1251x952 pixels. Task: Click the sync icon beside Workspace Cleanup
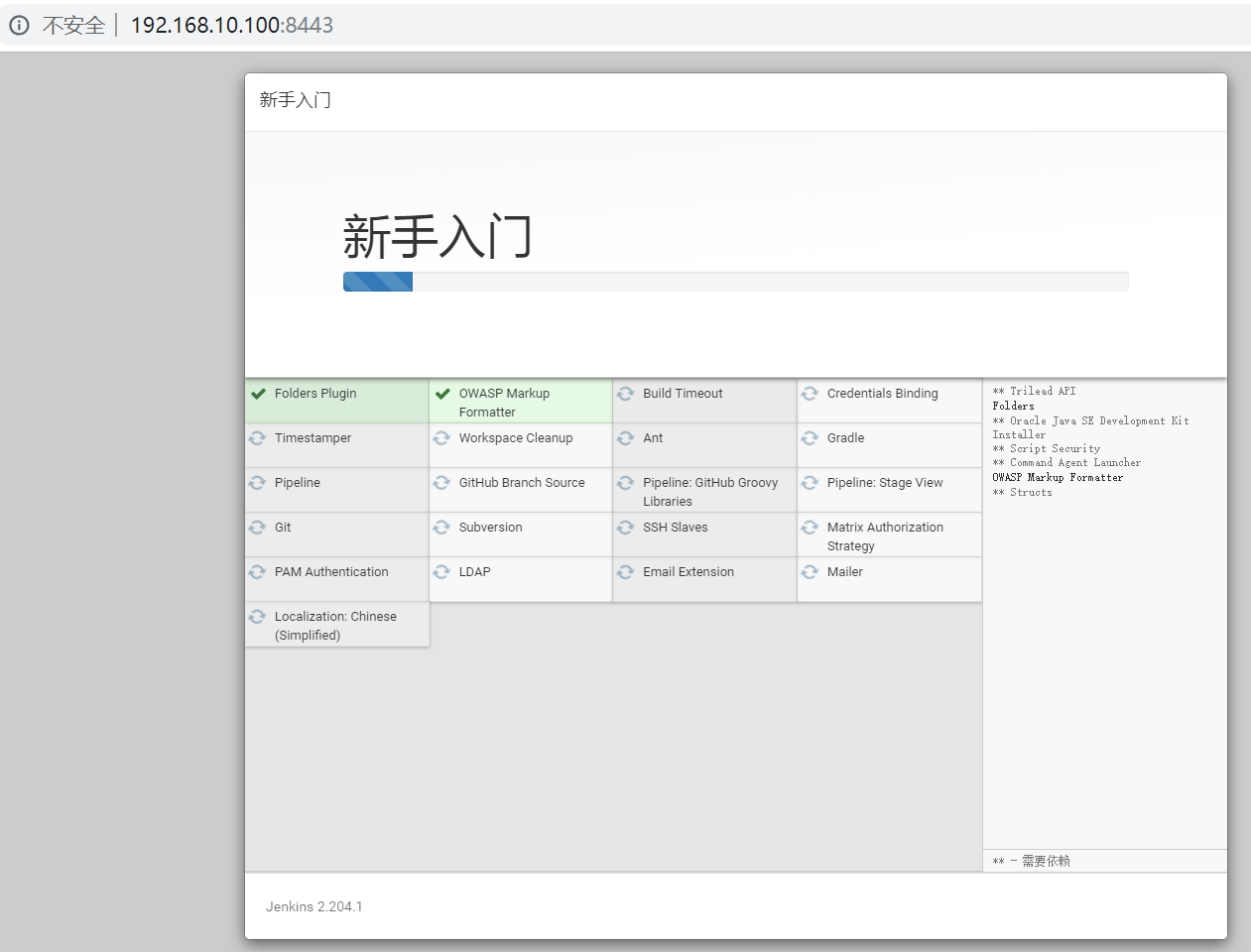[442, 438]
